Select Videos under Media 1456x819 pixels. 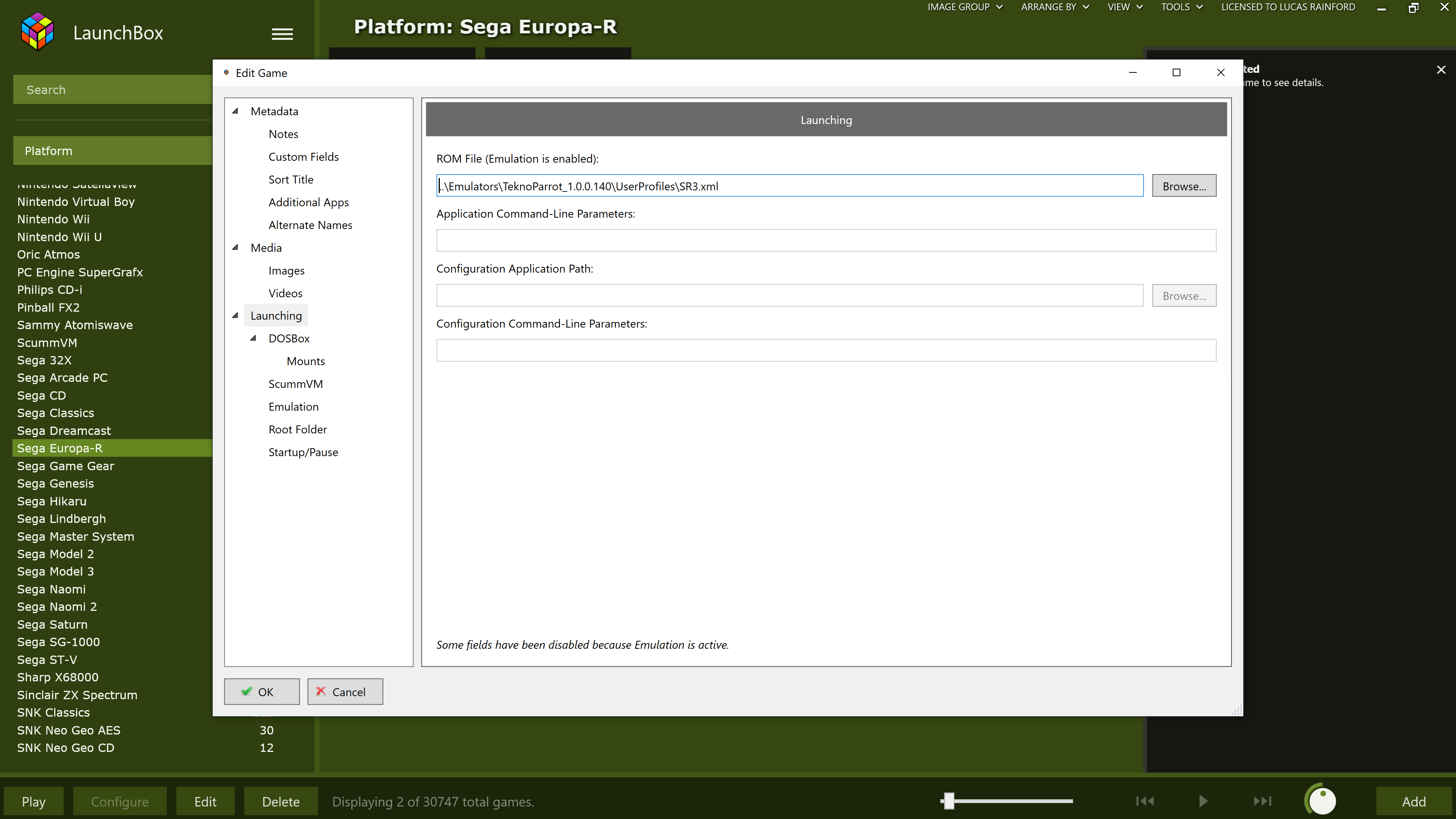point(286,293)
